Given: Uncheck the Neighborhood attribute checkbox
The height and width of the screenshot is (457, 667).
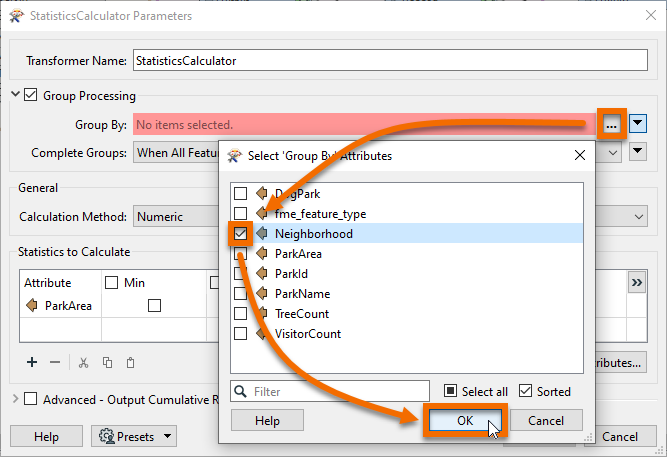Looking at the screenshot, I should [x=240, y=233].
